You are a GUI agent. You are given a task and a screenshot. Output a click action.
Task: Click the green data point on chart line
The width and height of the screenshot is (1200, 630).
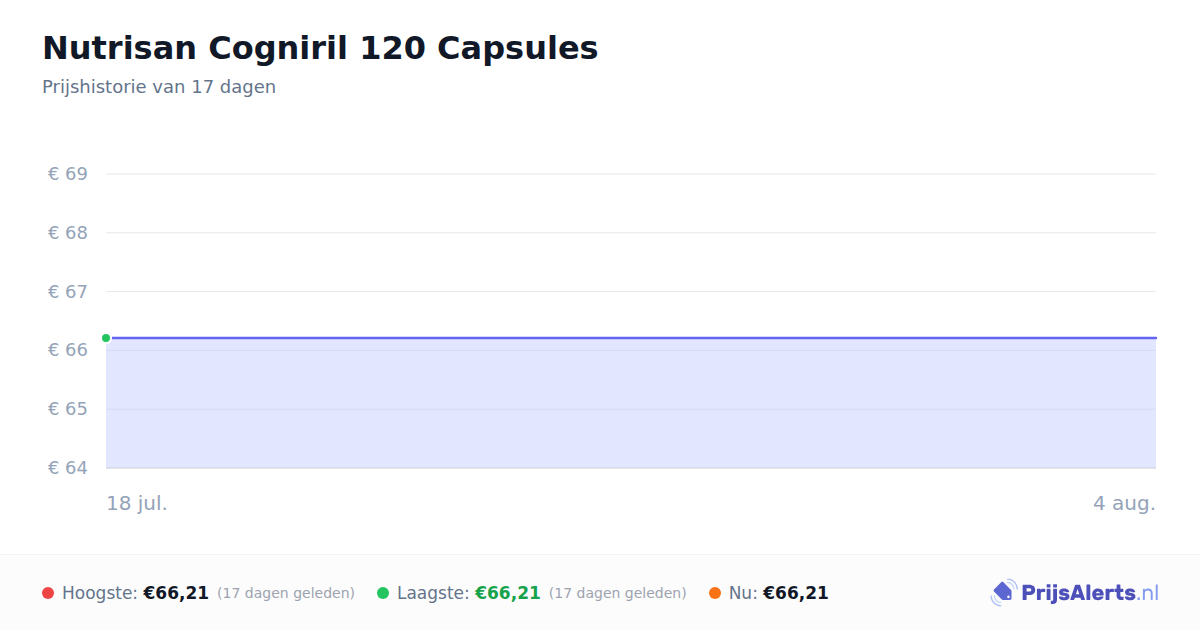click(106, 338)
